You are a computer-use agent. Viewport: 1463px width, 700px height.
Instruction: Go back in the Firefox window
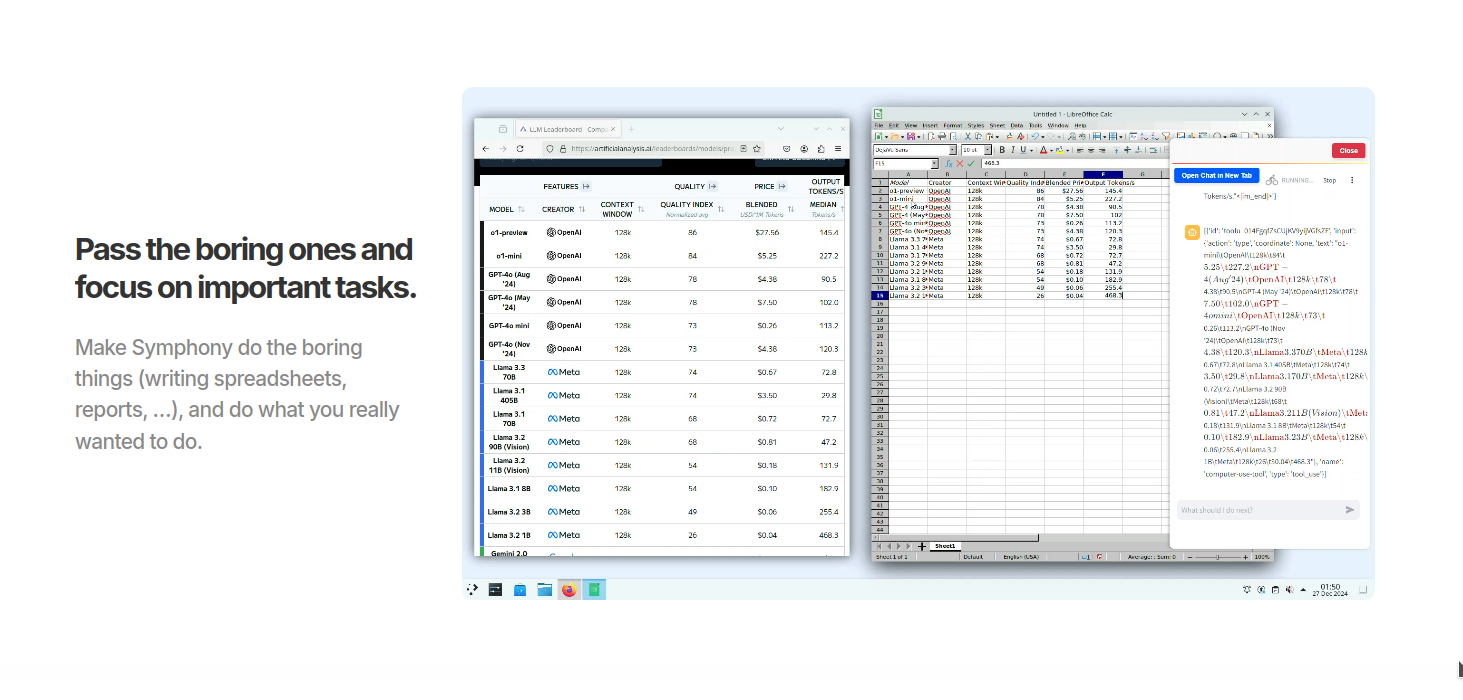(486, 149)
